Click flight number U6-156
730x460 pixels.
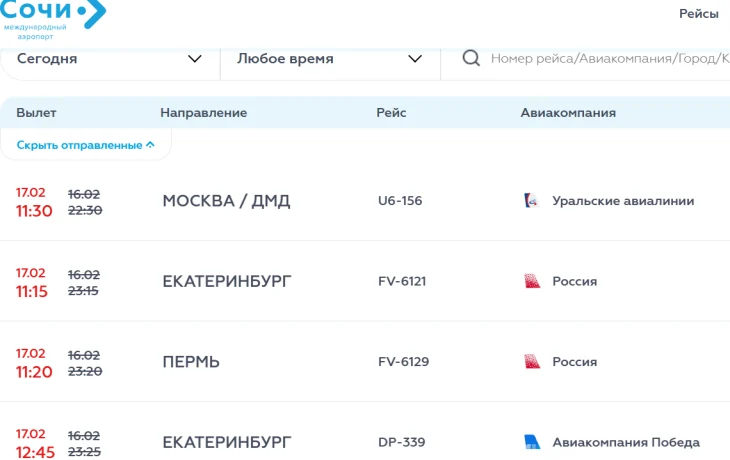(x=400, y=201)
